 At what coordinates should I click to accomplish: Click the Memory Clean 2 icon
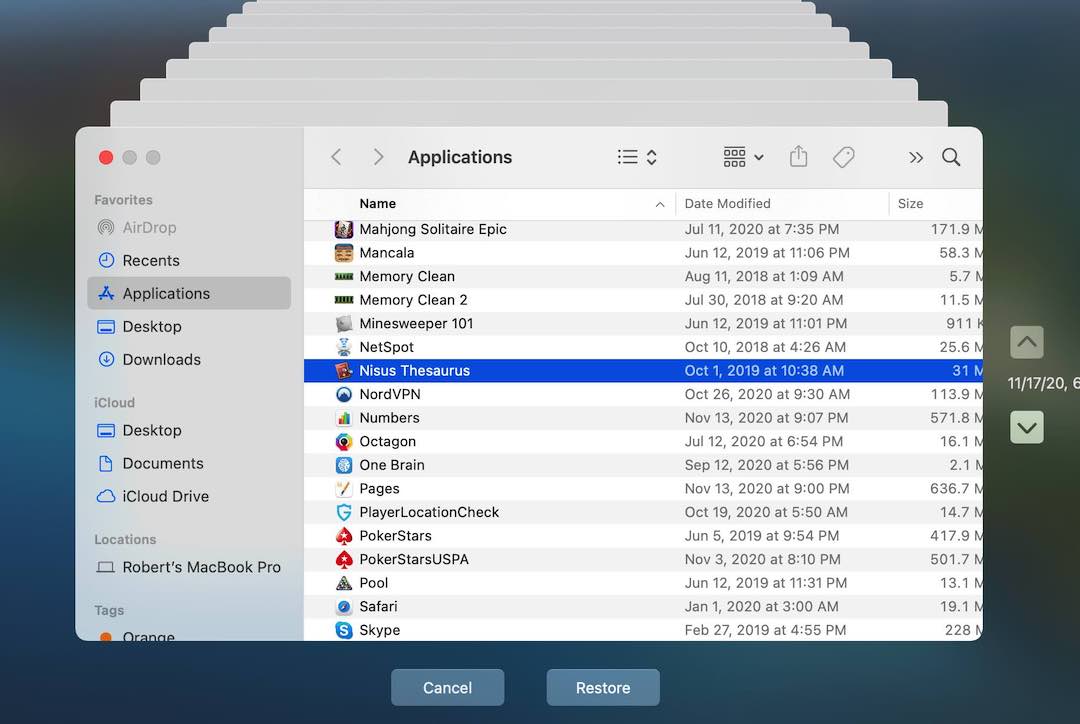click(x=344, y=300)
